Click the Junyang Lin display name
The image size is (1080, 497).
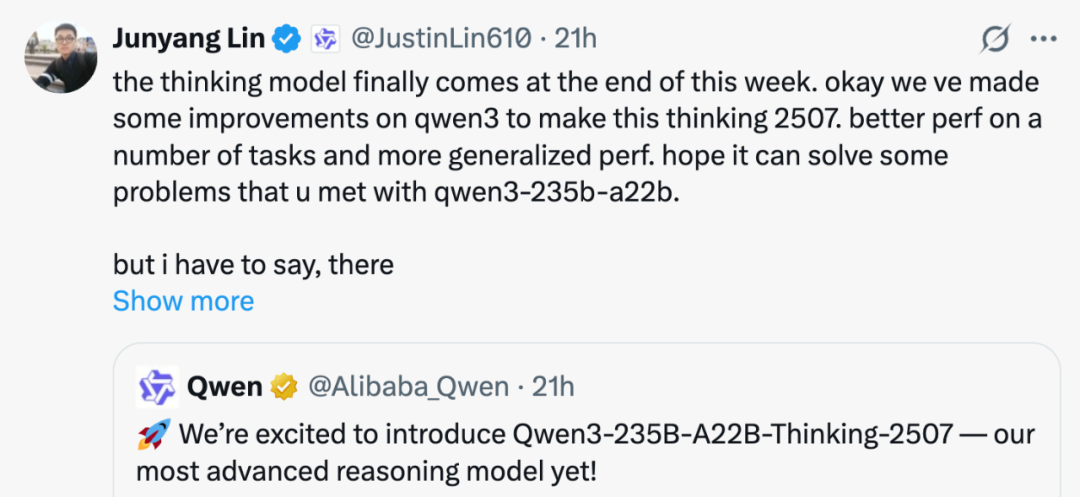click(189, 39)
